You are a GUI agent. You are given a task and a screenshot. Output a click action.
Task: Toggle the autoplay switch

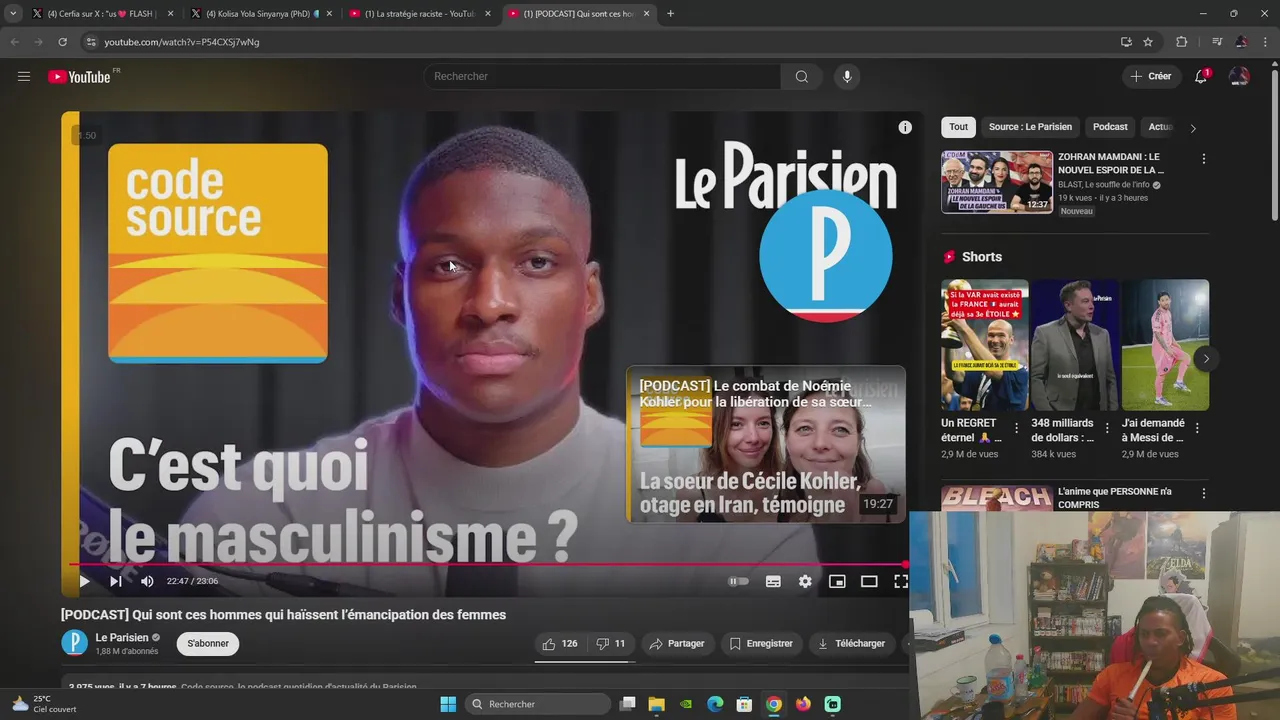point(739,581)
